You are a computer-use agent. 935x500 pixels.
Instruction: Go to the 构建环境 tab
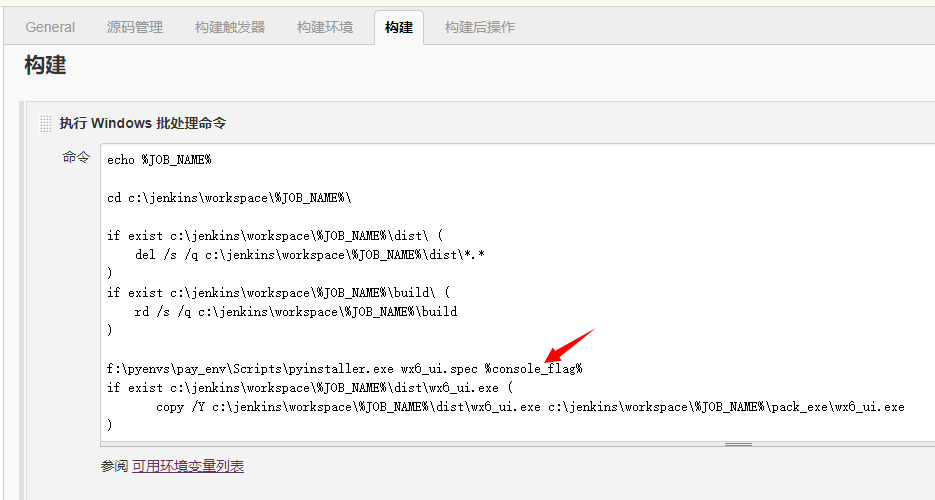click(x=325, y=27)
